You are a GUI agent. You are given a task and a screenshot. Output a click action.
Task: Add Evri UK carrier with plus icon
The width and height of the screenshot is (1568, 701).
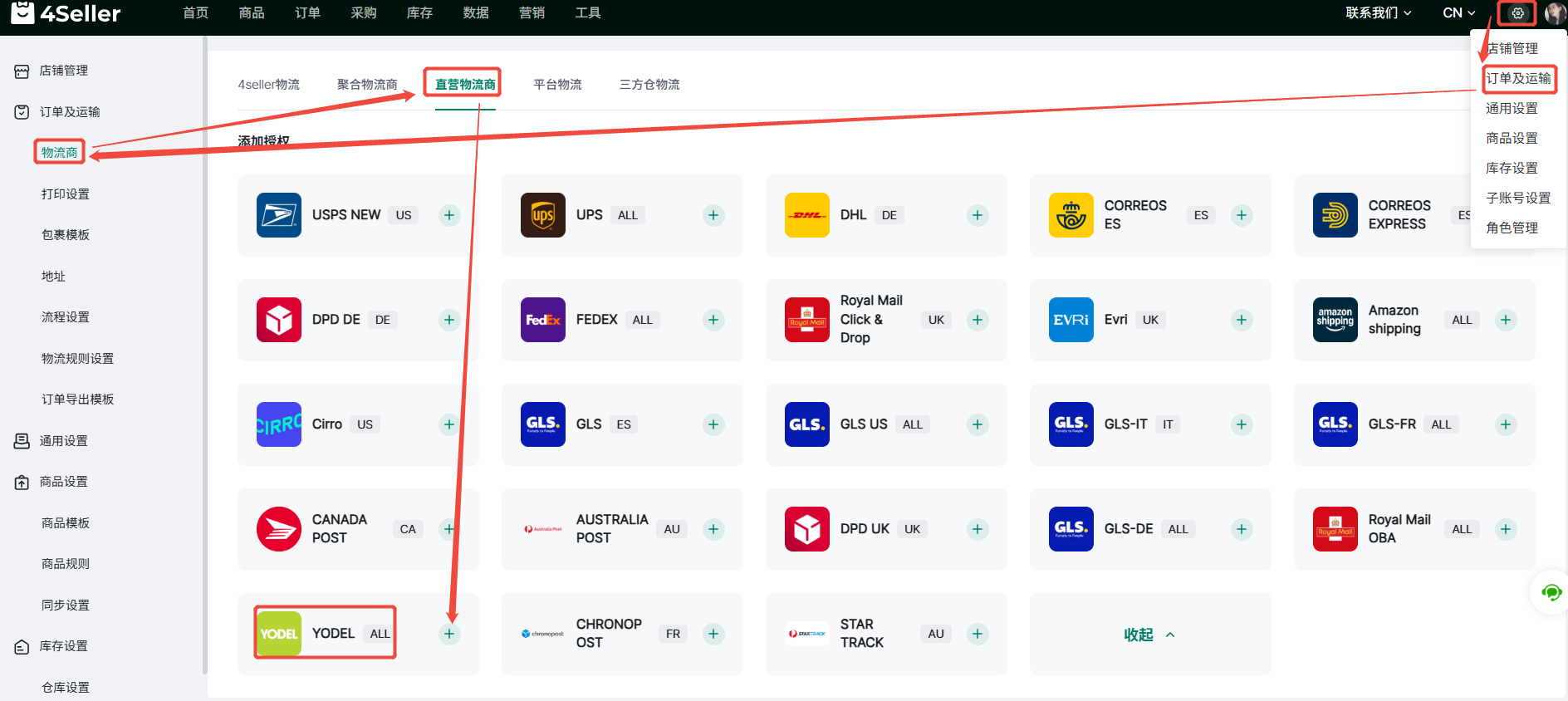pyautogui.click(x=1242, y=320)
